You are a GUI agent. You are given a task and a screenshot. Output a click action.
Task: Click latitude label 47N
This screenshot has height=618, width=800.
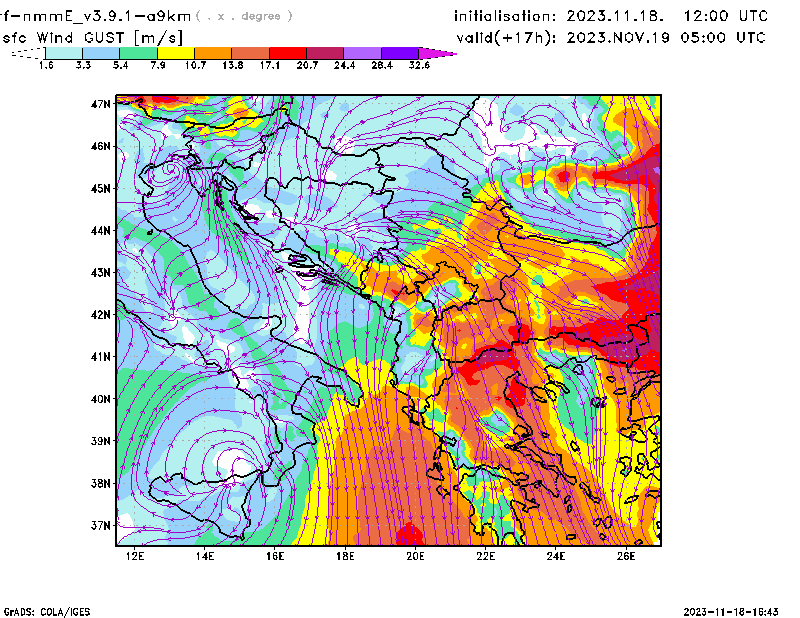point(101,104)
